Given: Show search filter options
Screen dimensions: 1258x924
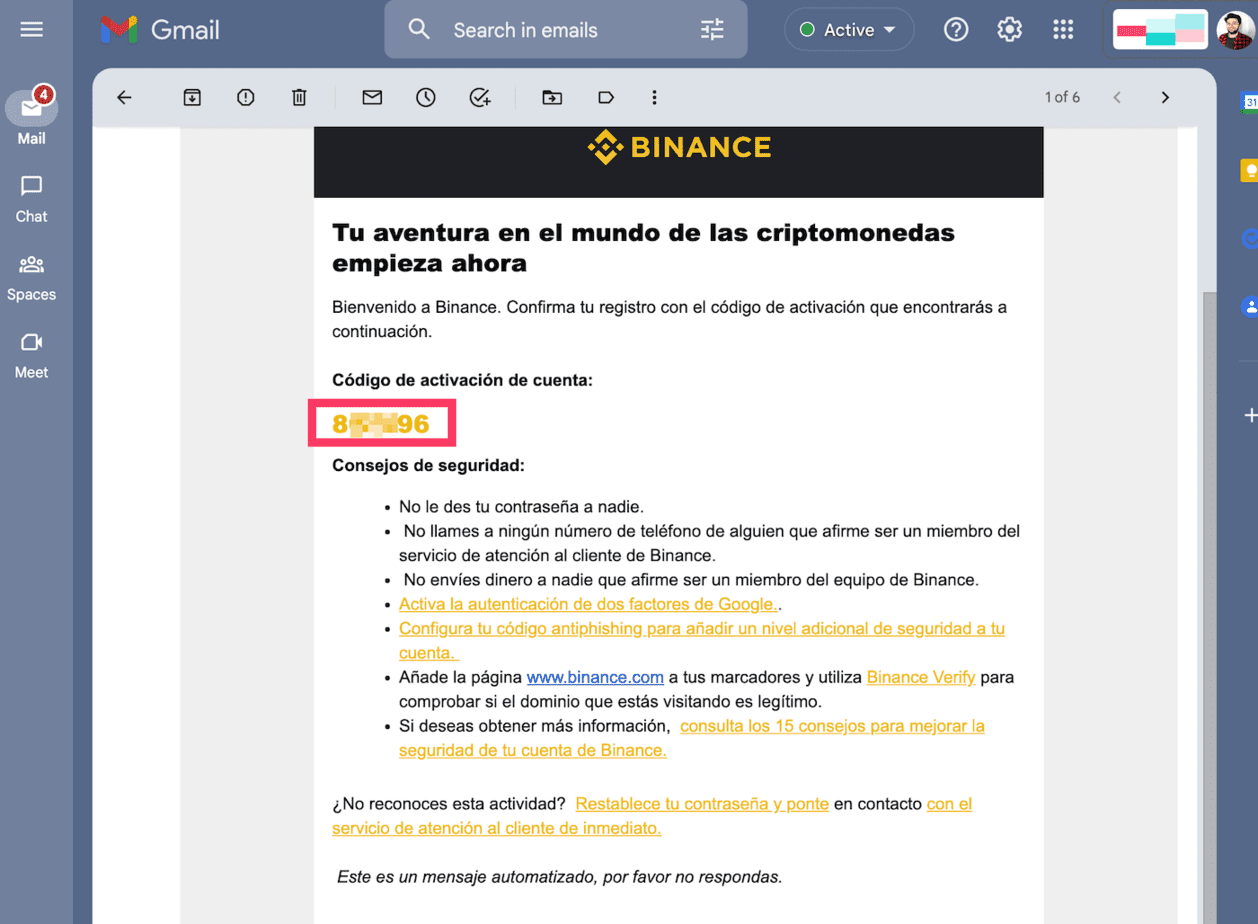Looking at the screenshot, I should tap(712, 30).
